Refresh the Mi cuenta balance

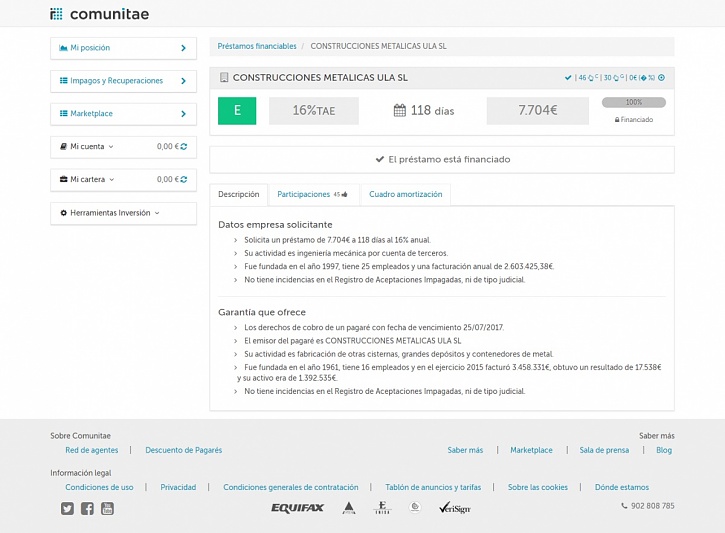pyautogui.click(x=184, y=147)
